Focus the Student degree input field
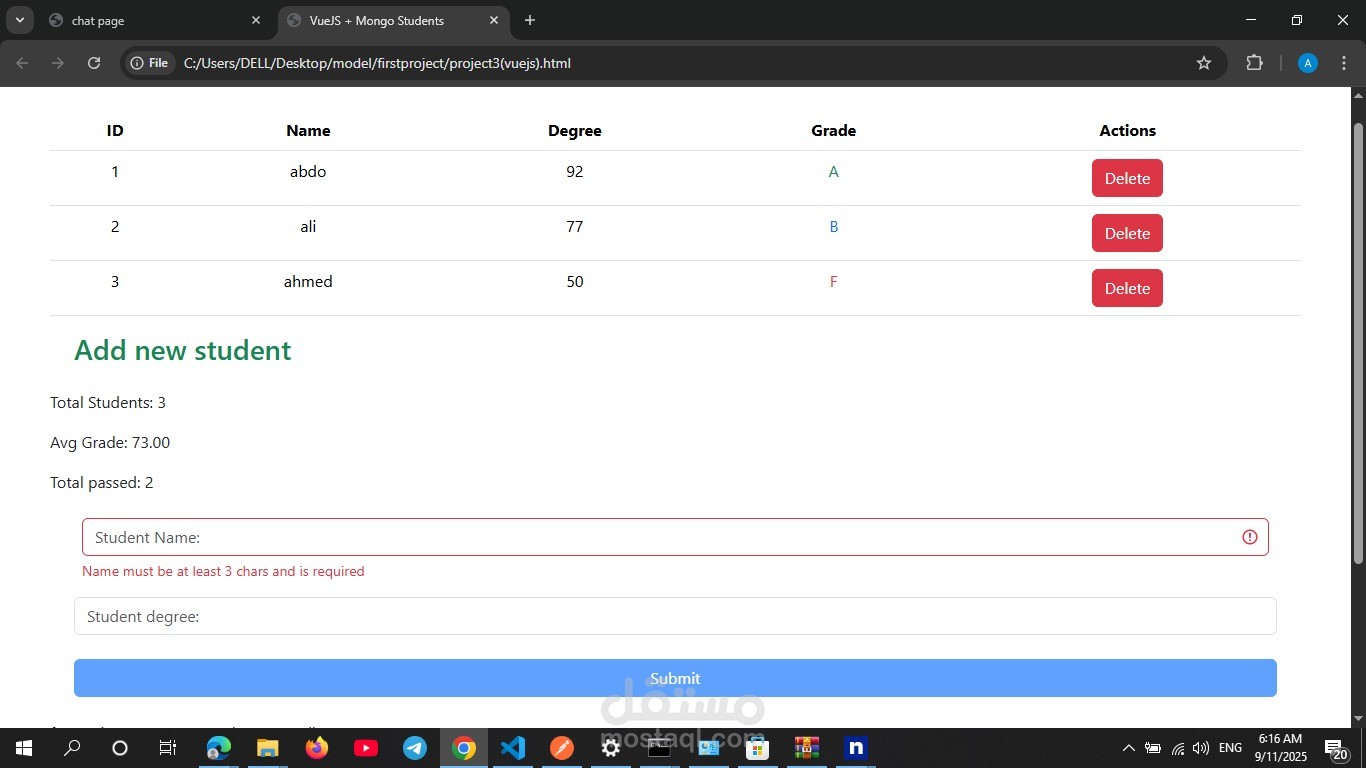 [675, 616]
